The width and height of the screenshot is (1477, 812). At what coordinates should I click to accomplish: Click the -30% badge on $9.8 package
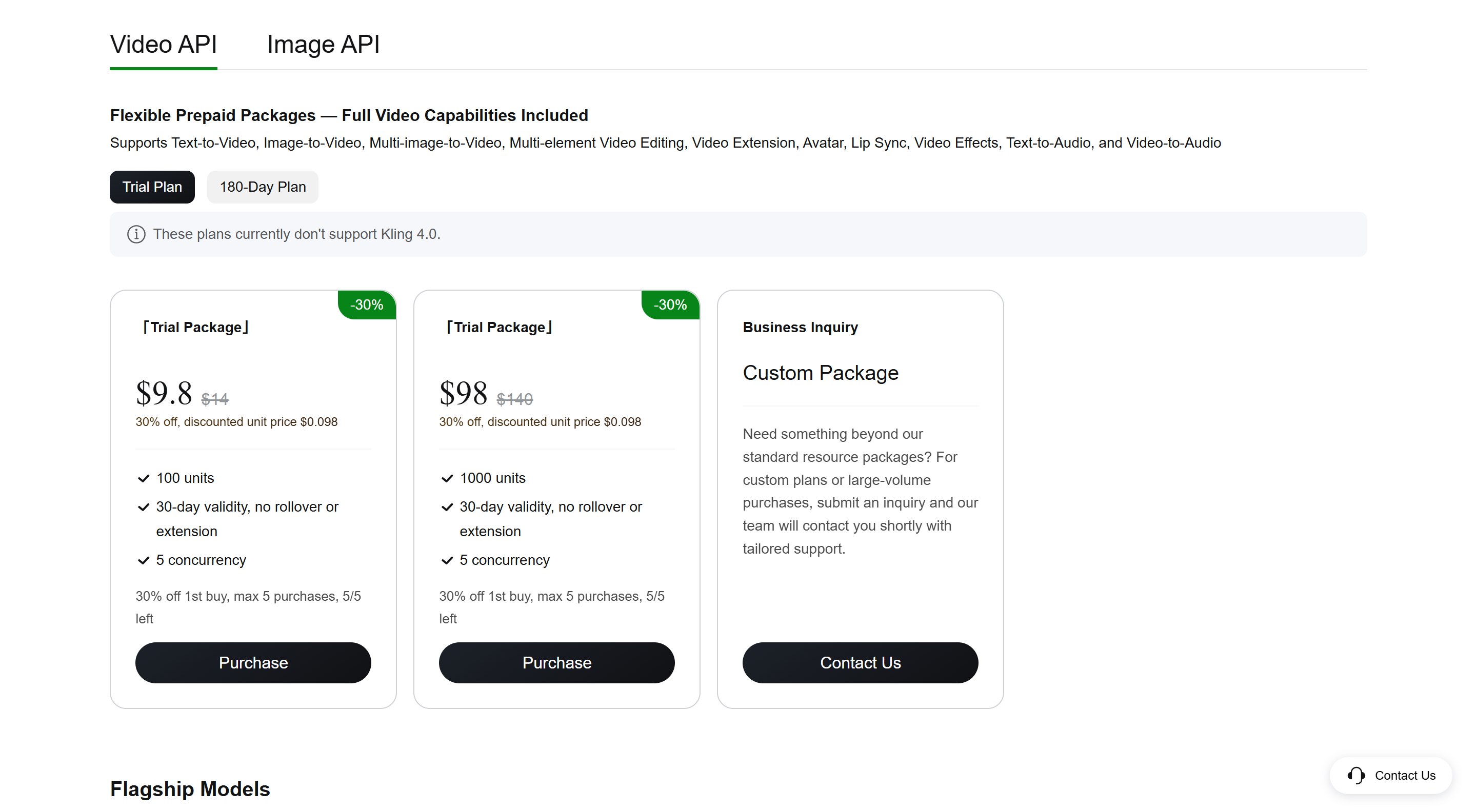[x=367, y=304]
